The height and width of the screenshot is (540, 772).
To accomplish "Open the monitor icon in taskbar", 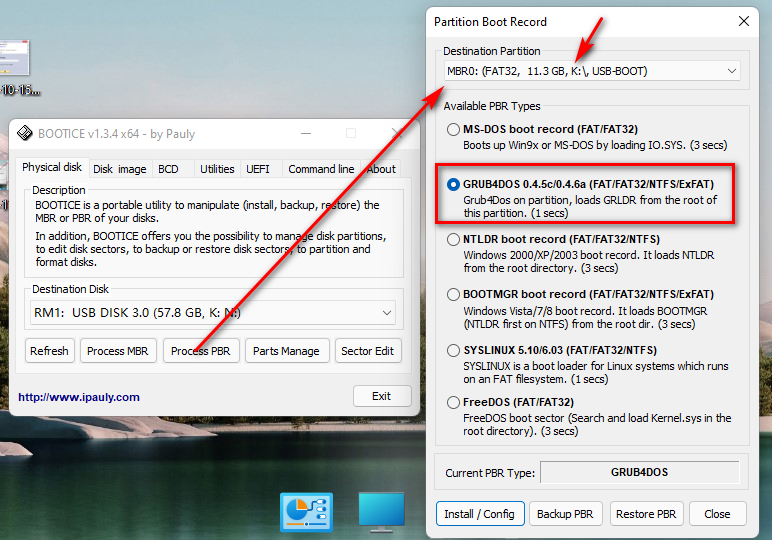I will (382, 512).
